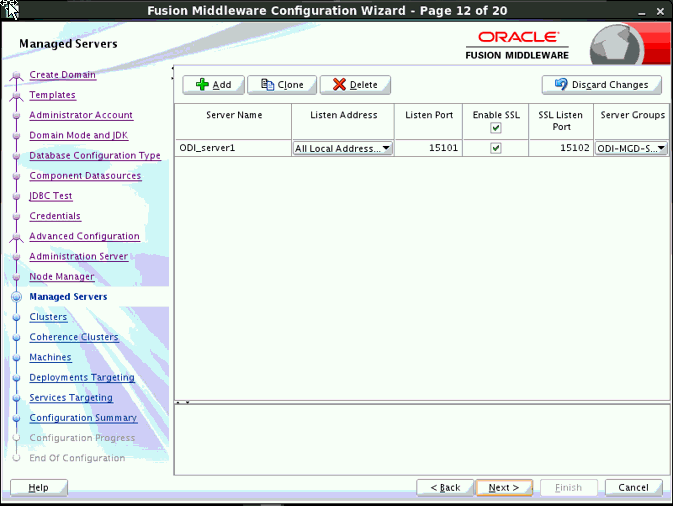Open Server Groups dropdown ODI-MGD-S...
Screen dimensions: 673x506
pyautogui.click(x=631, y=148)
